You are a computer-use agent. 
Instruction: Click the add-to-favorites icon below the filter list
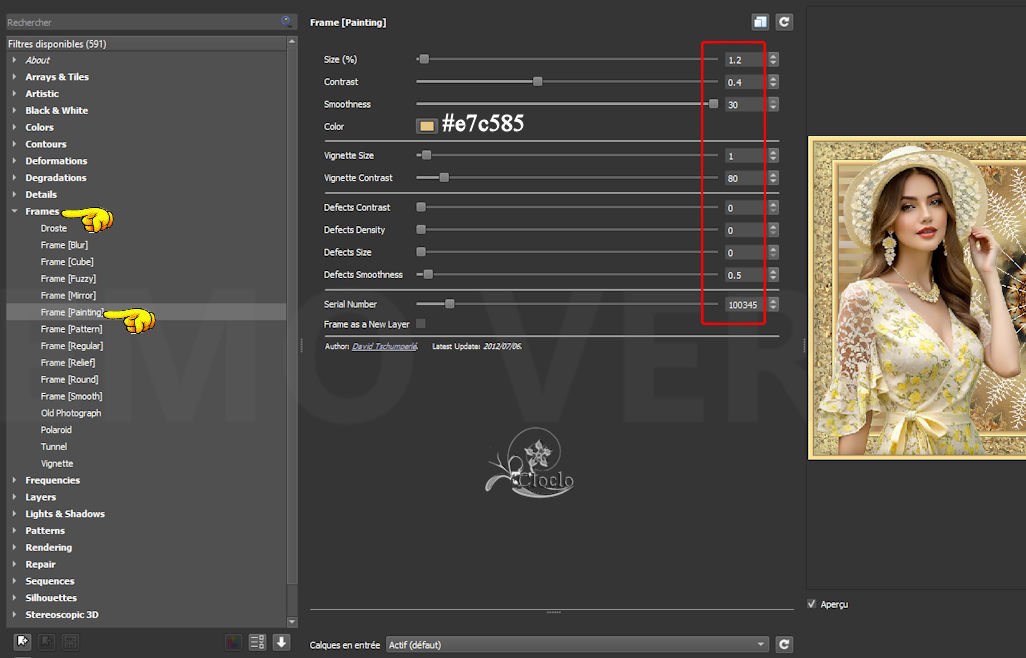pyautogui.click(x=22, y=642)
